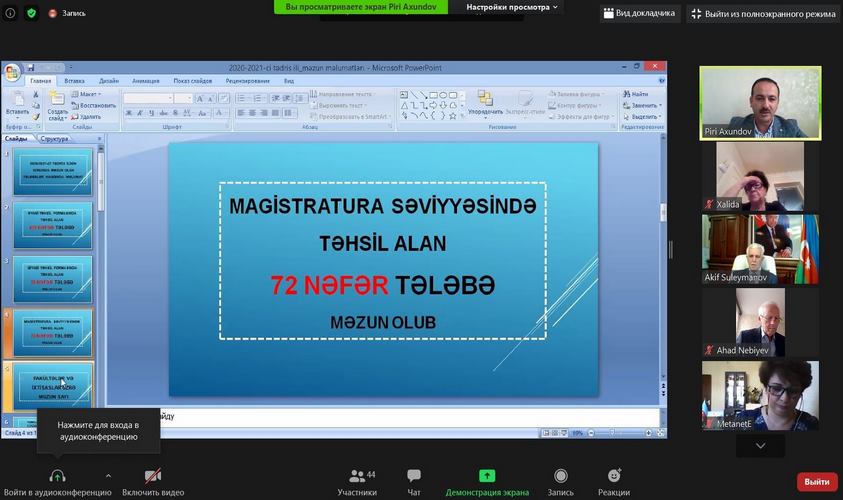Click the green encryption shield icon
This screenshot has height=500, width=843.
31,13
